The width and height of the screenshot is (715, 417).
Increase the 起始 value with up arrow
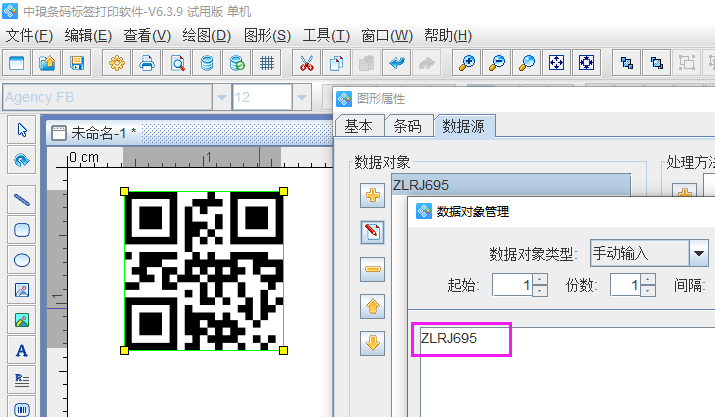point(540,280)
